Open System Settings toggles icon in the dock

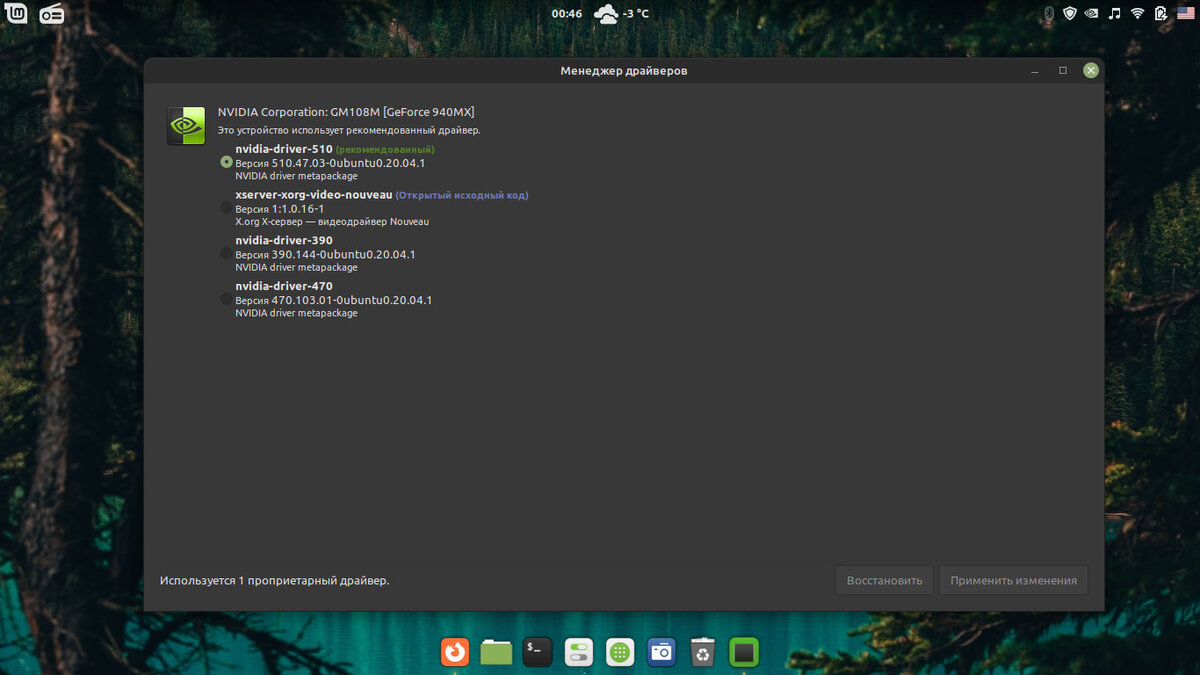pyautogui.click(x=579, y=652)
